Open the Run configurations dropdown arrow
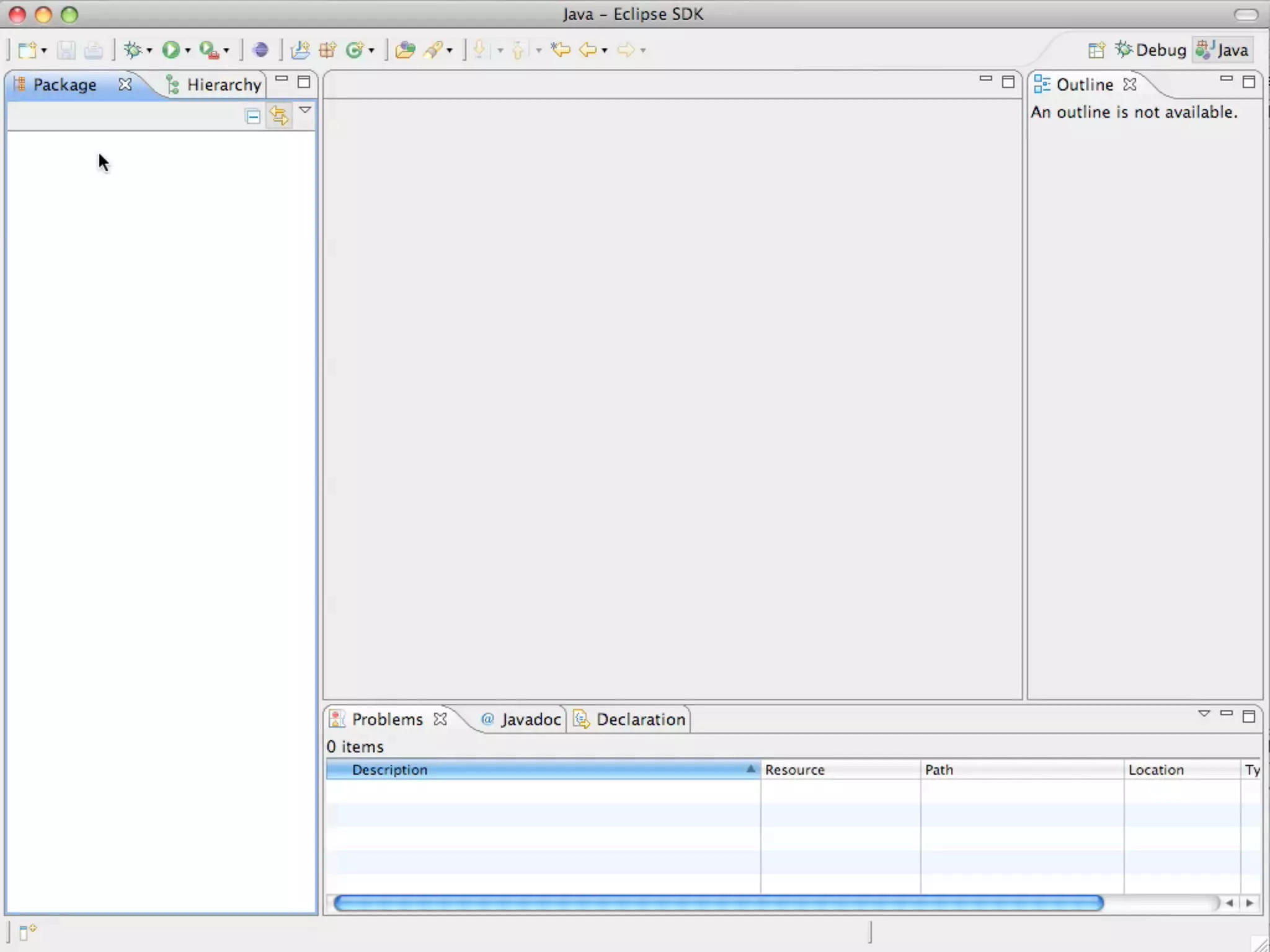 188,51
